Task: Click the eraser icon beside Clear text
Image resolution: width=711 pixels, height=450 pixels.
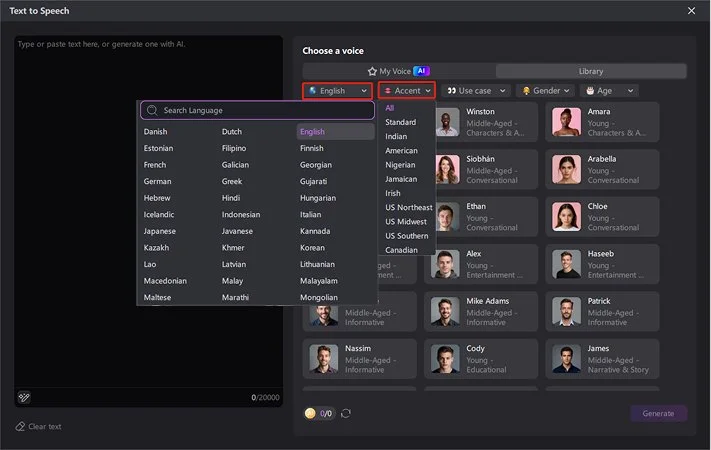Action: coord(20,426)
